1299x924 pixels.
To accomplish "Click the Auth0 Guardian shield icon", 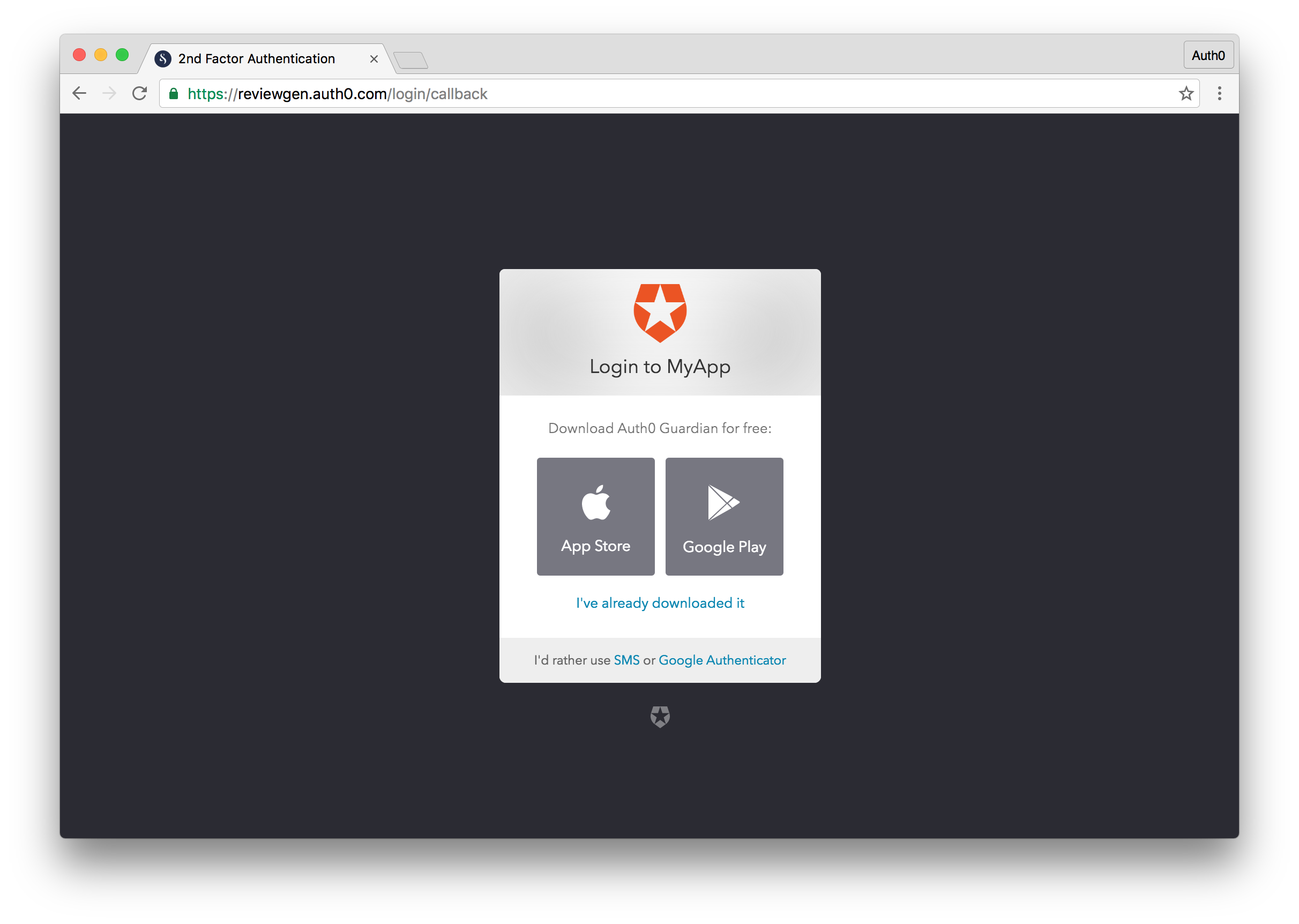I will (659, 314).
